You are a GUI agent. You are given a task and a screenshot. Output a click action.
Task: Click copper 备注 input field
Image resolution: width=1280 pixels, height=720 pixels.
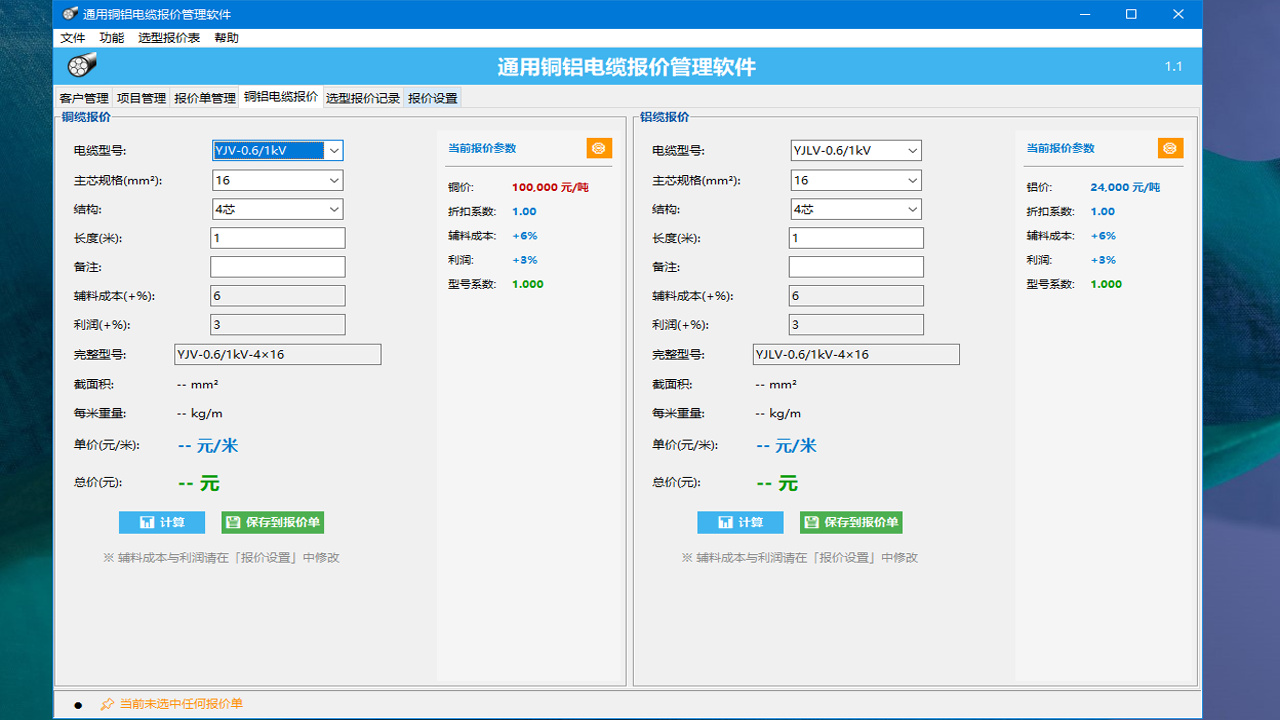(278, 267)
